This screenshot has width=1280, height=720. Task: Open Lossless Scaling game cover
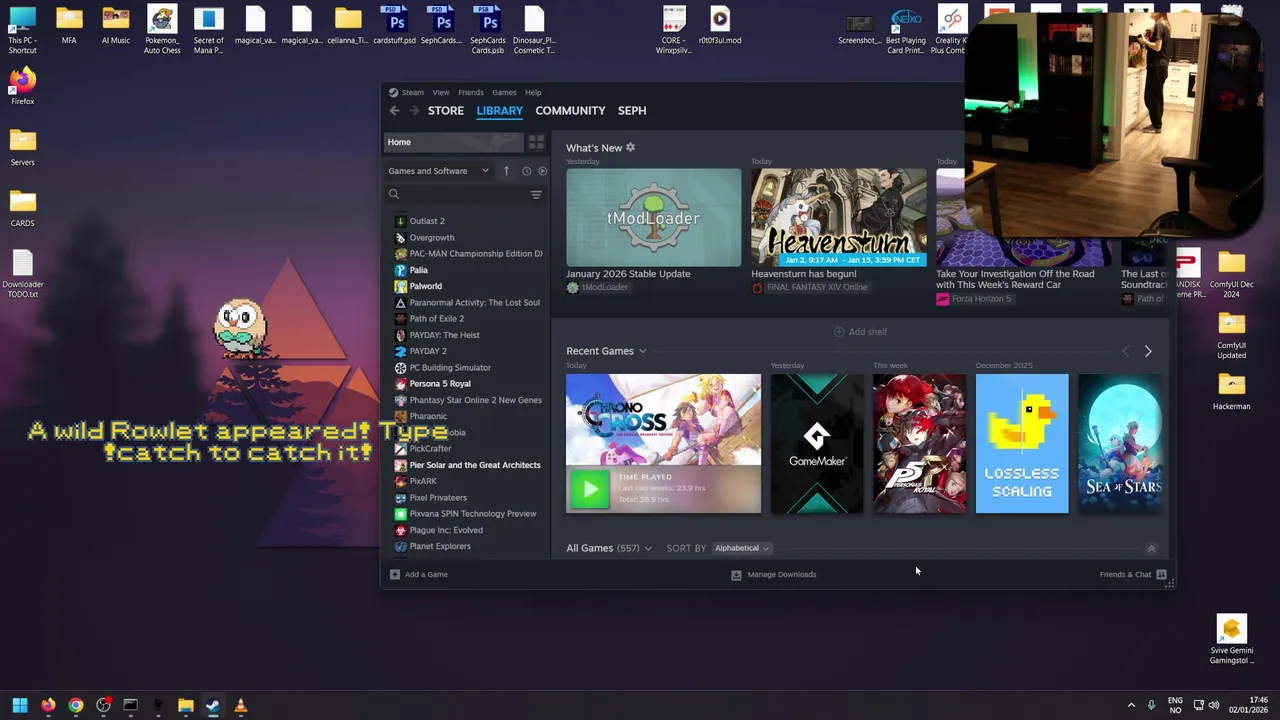coord(1022,443)
